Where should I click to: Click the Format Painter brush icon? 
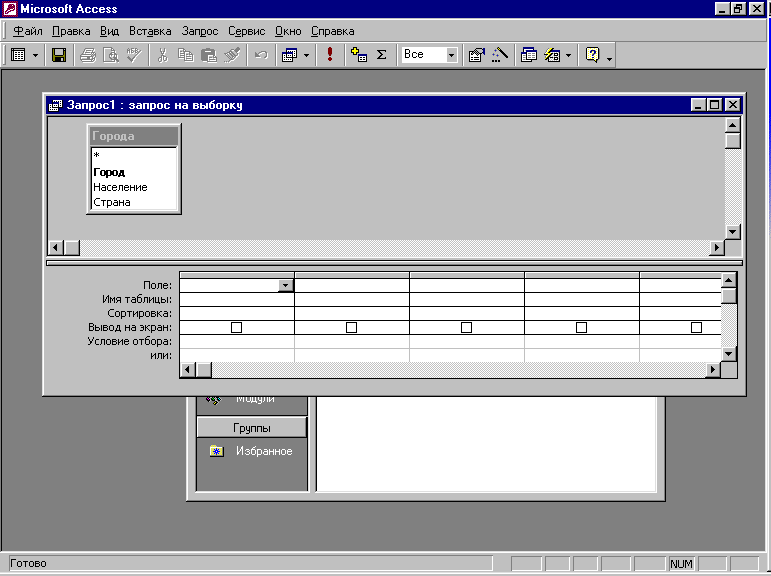click(232, 55)
